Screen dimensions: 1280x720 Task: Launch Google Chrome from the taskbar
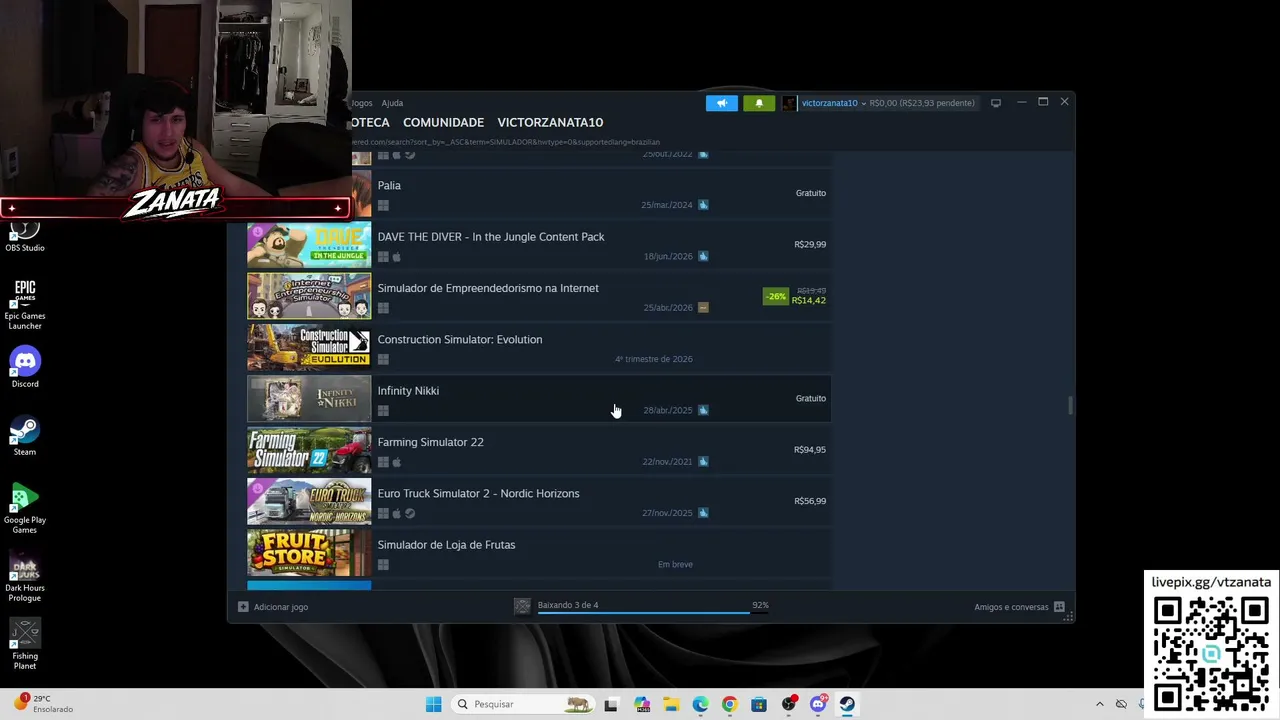click(x=730, y=704)
